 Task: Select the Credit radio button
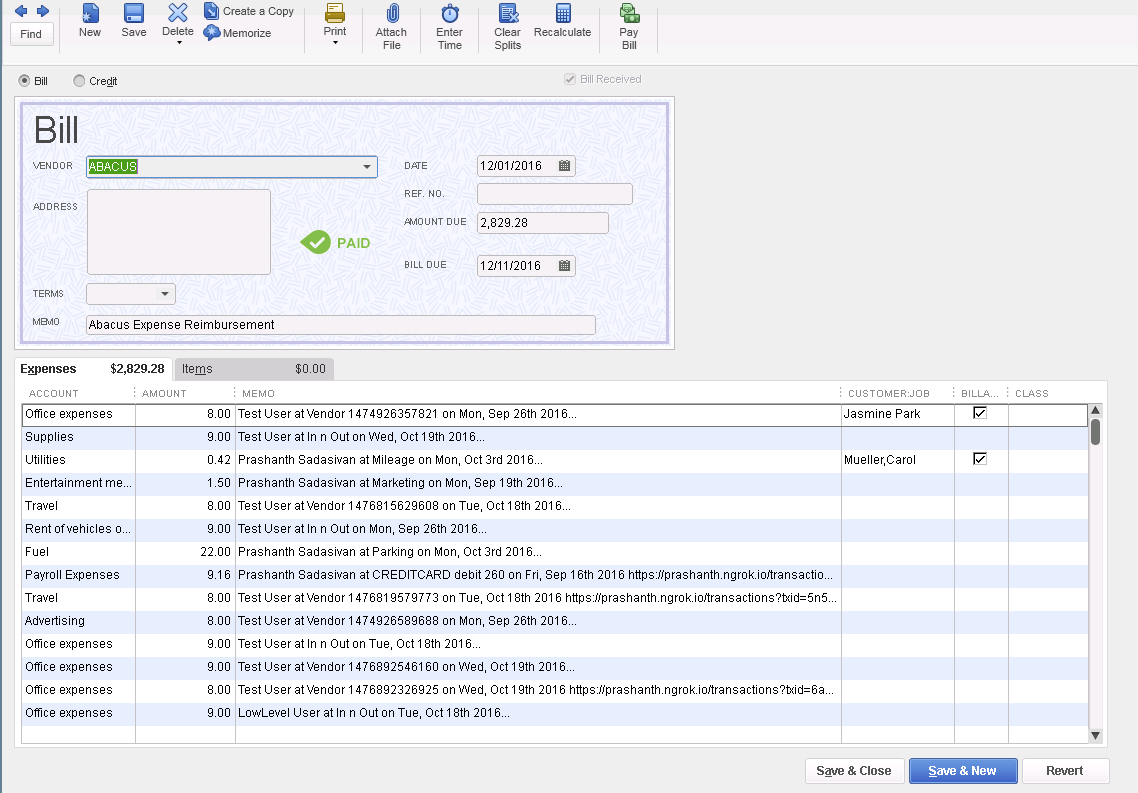(x=79, y=81)
